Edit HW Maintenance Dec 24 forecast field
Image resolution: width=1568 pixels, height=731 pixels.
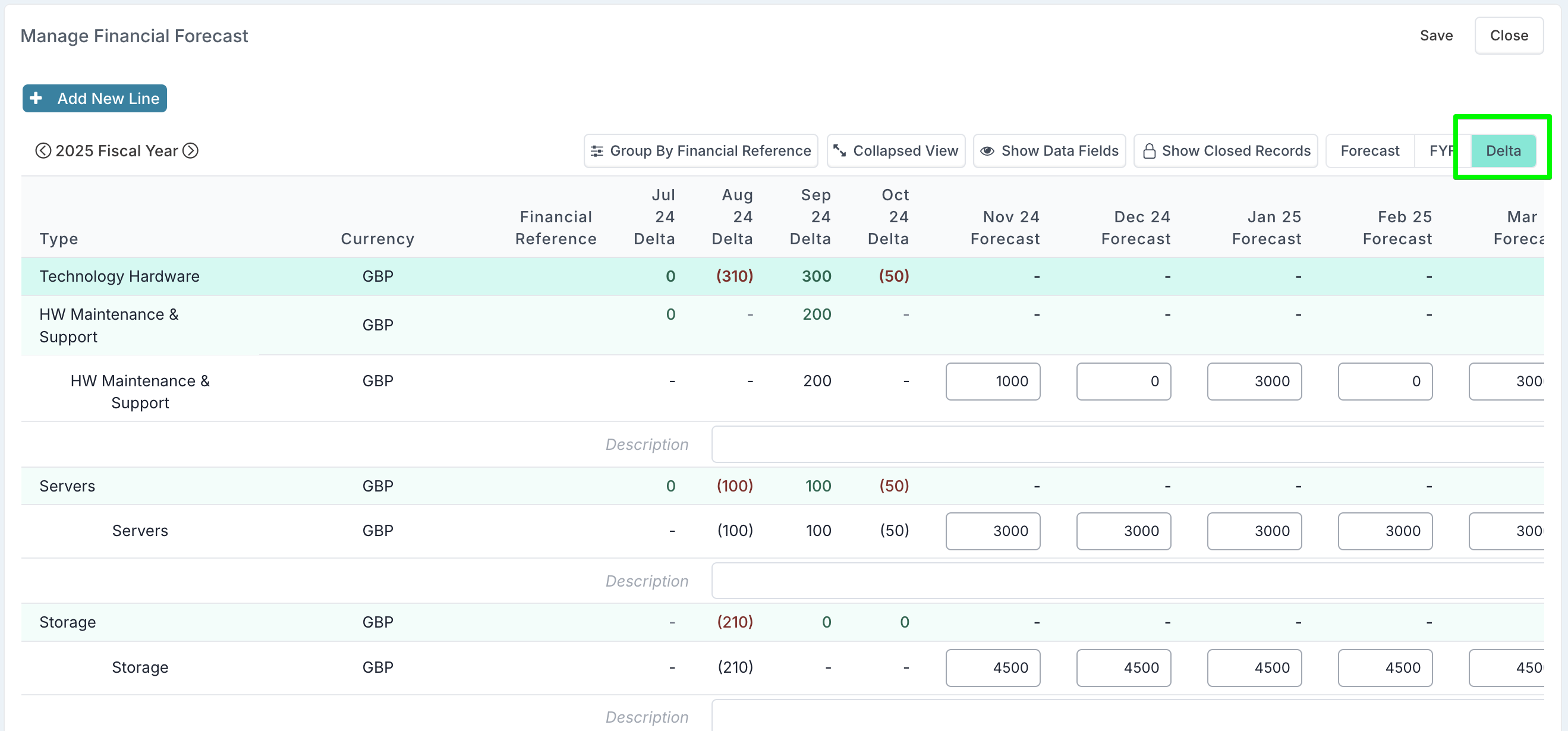[x=1123, y=381]
